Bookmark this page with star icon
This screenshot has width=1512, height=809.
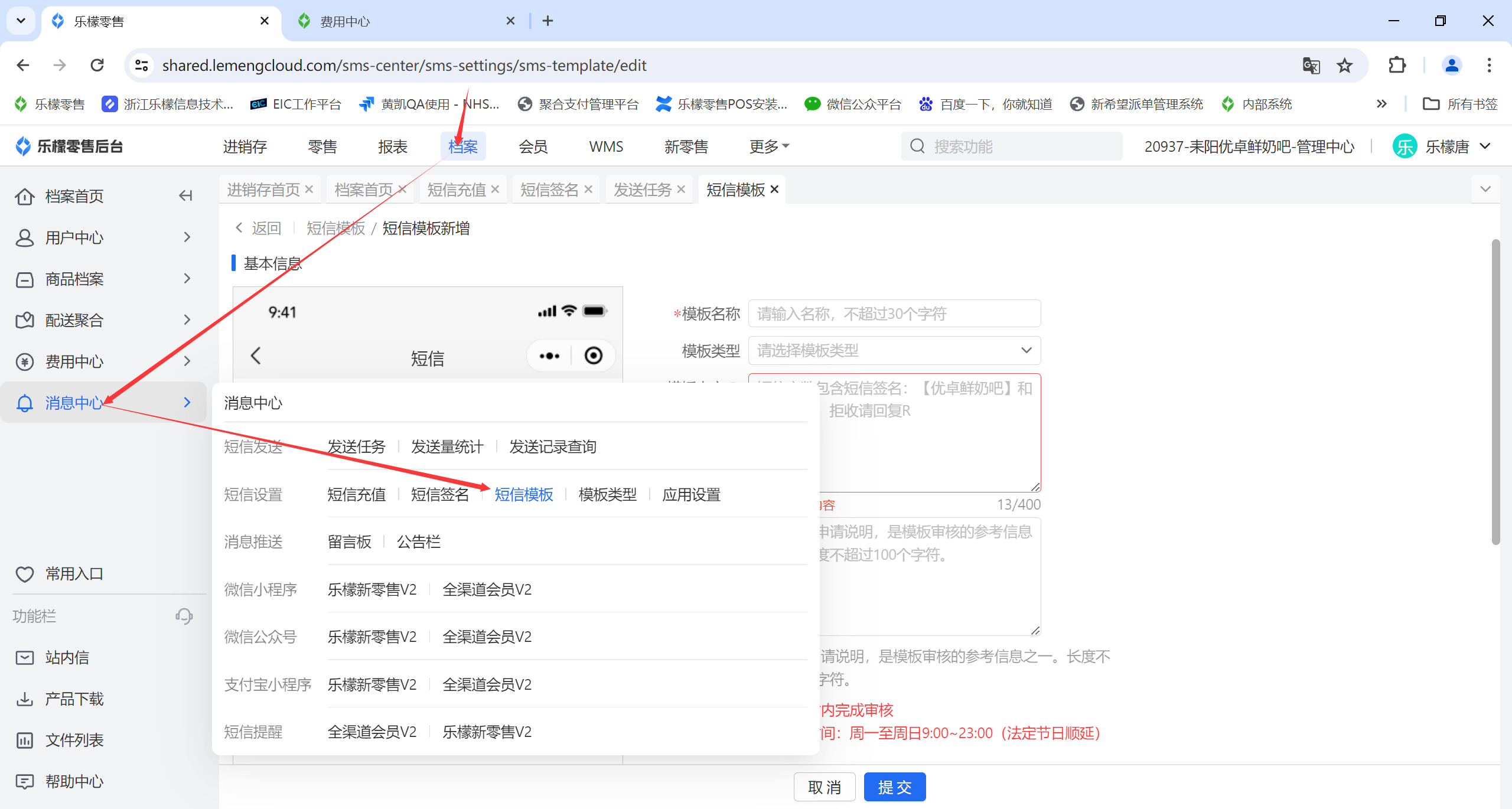point(1345,65)
